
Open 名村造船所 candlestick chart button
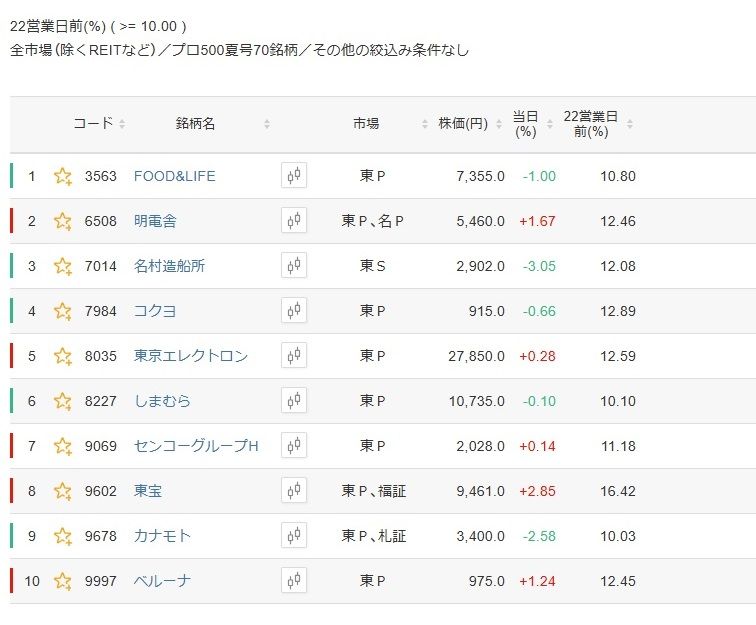pyautogui.click(x=294, y=265)
